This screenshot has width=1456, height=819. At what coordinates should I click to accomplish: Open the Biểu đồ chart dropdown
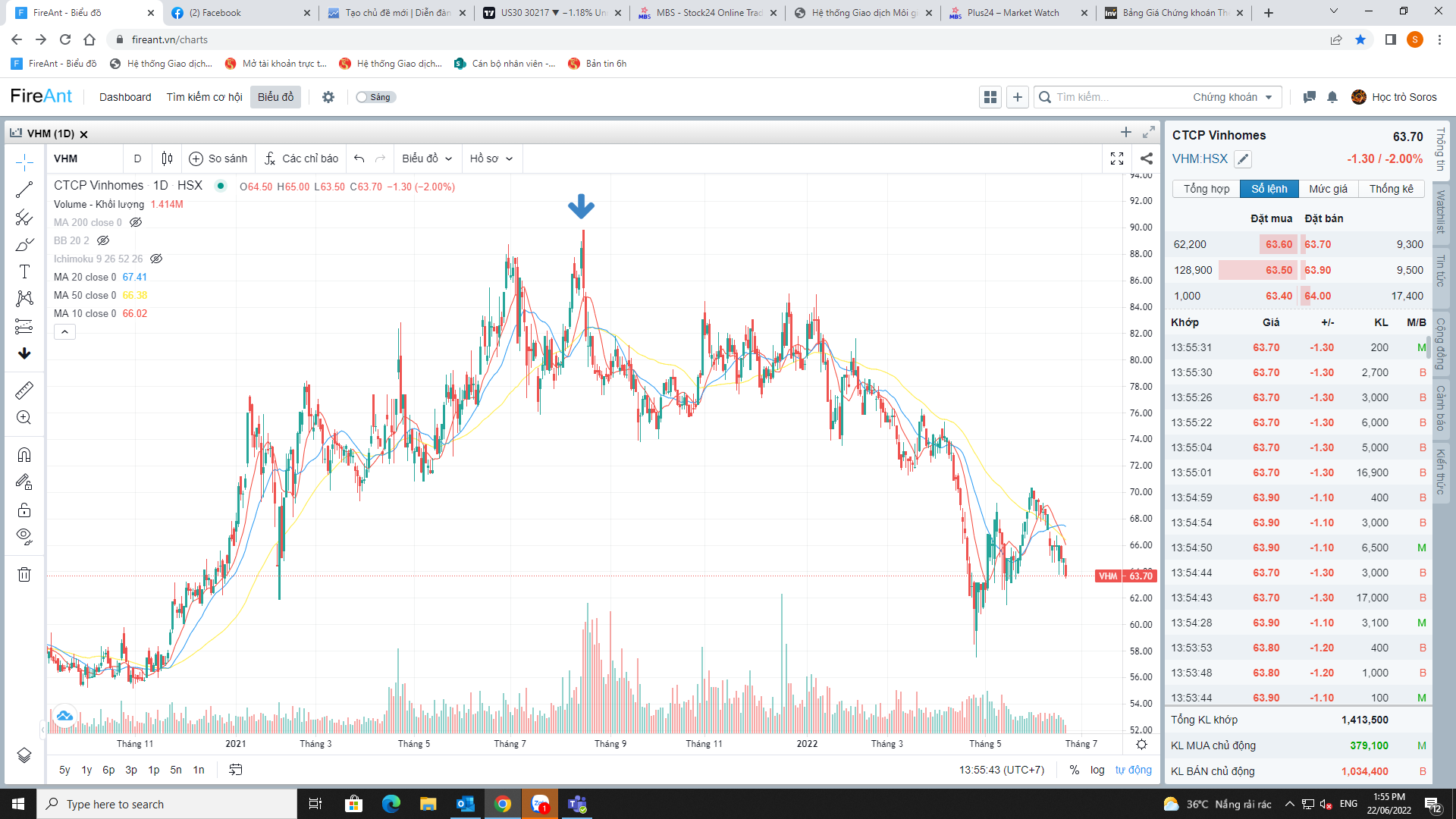[427, 158]
